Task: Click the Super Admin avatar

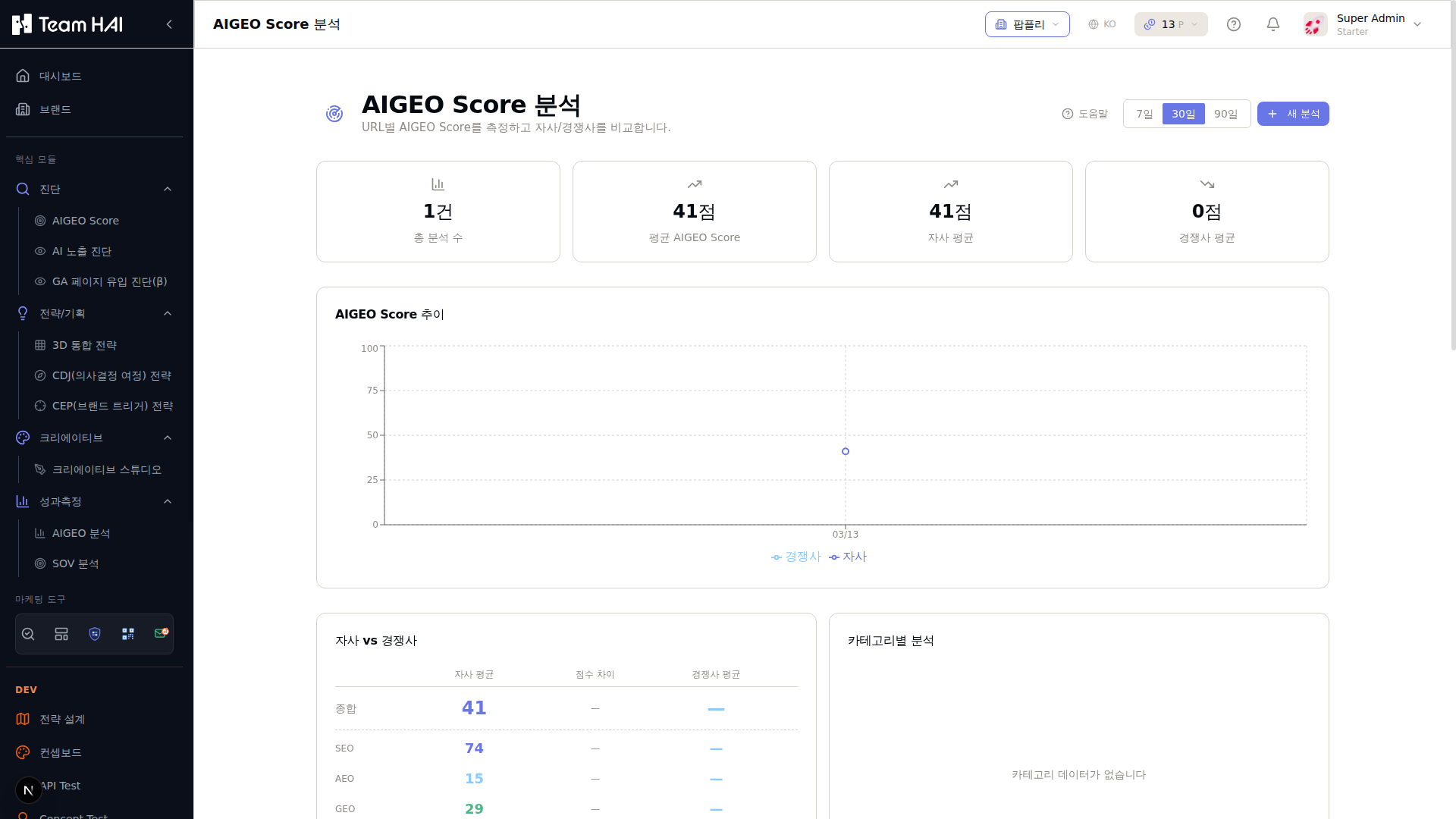Action: tap(1316, 24)
